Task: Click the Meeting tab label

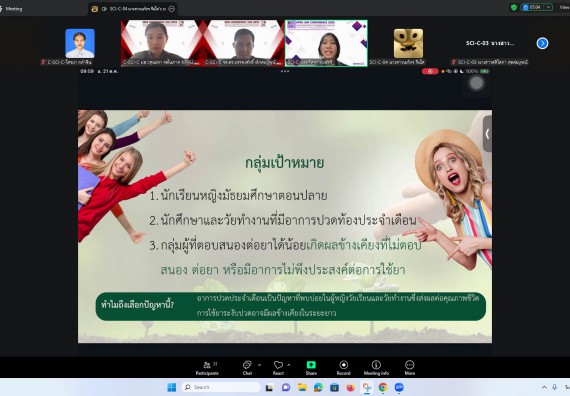Action: tap(13, 9)
